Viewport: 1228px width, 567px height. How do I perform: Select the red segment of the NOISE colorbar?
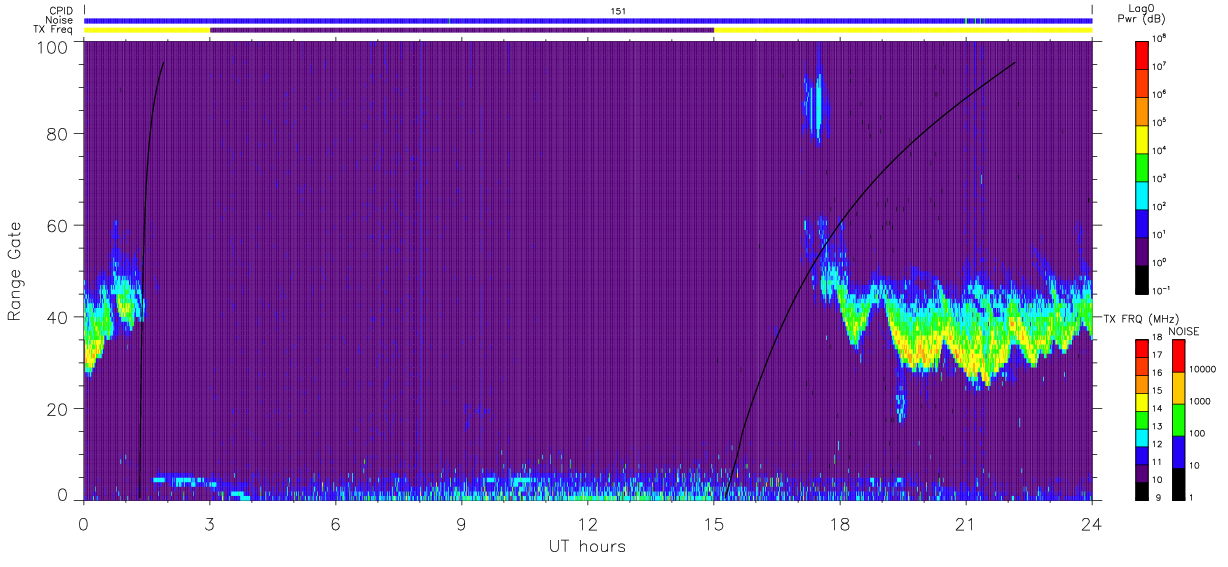click(1177, 357)
